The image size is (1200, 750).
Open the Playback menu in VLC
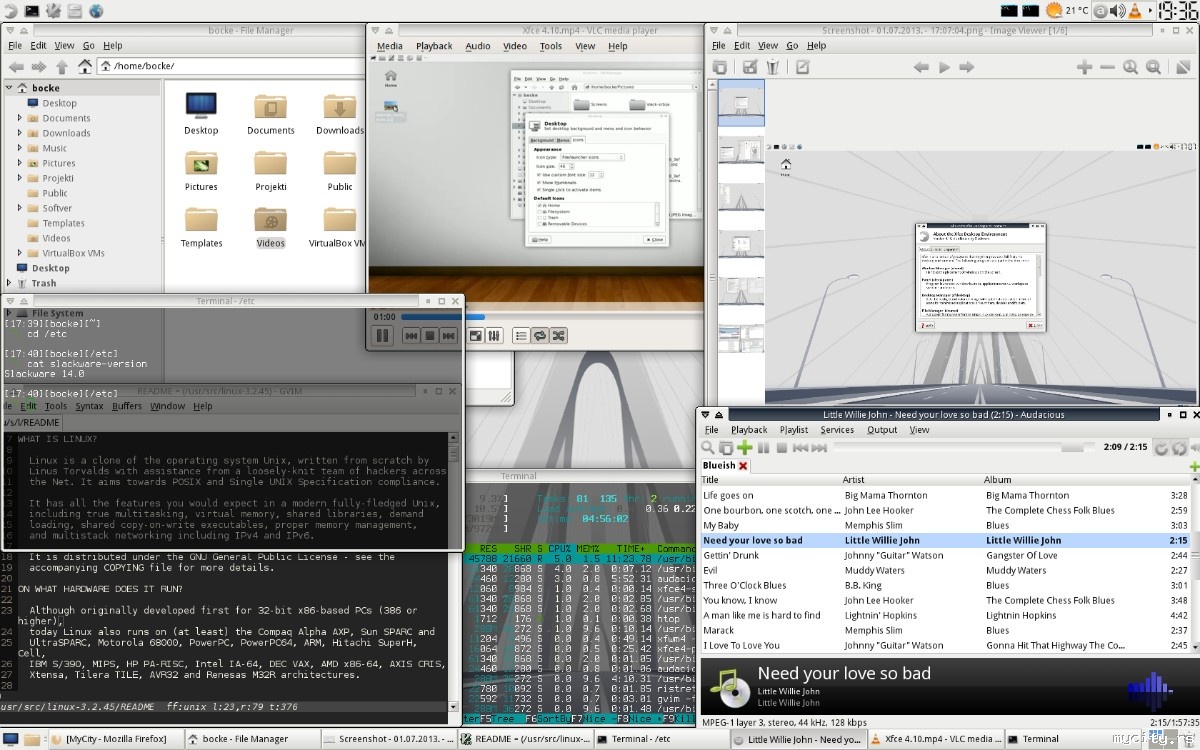[x=434, y=46]
